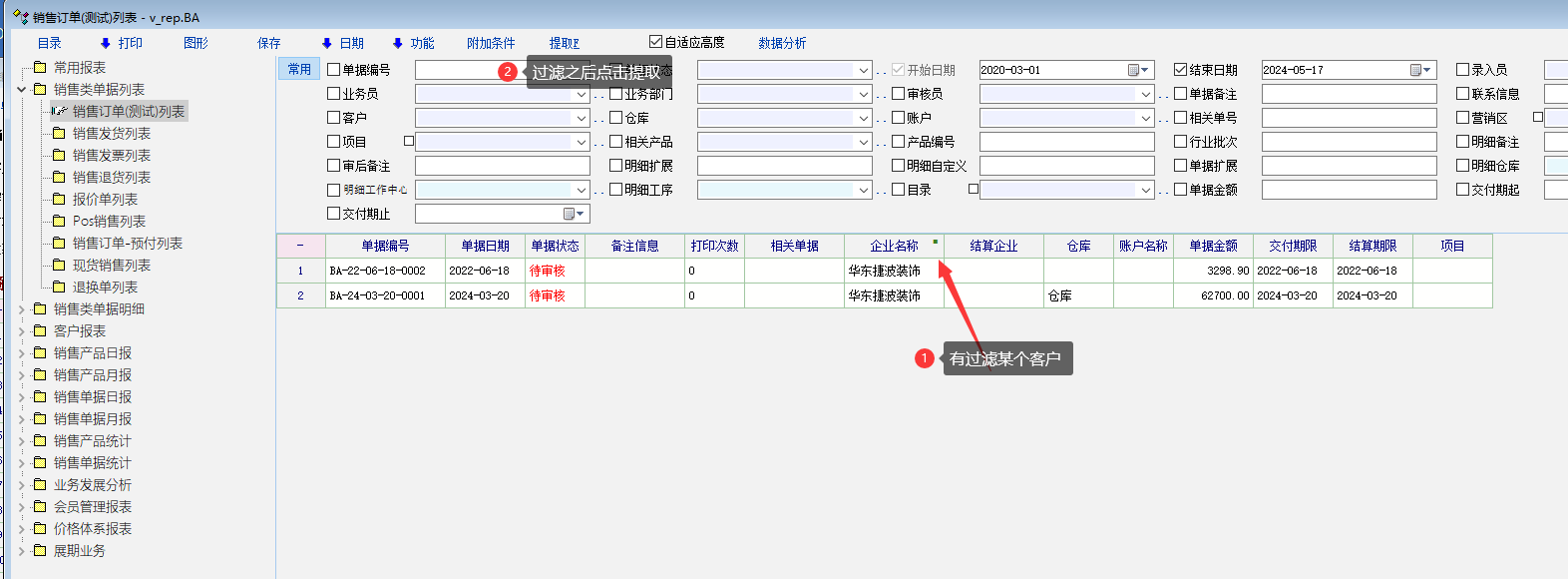Image resolution: width=1568 pixels, height=579 pixels.
Task: Disable the 结束日期 checkbox
Action: (1181, 70)
